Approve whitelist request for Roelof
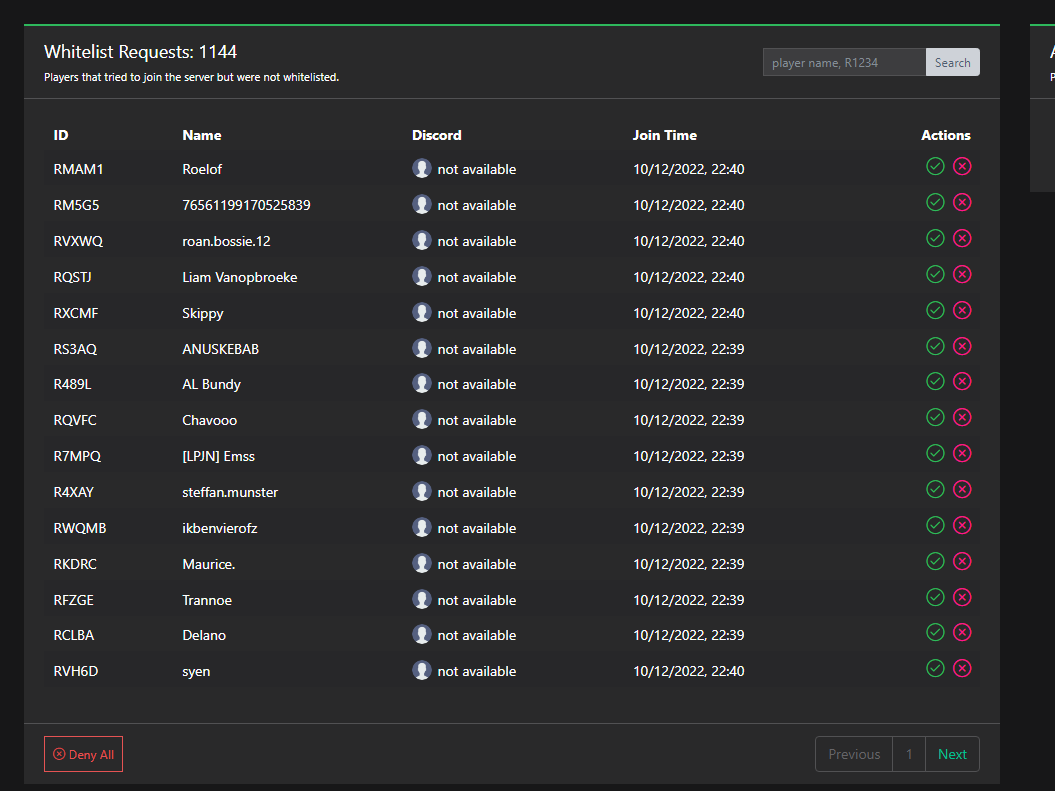The height and width of the screenshot is (791, 1055). (935, 166)
